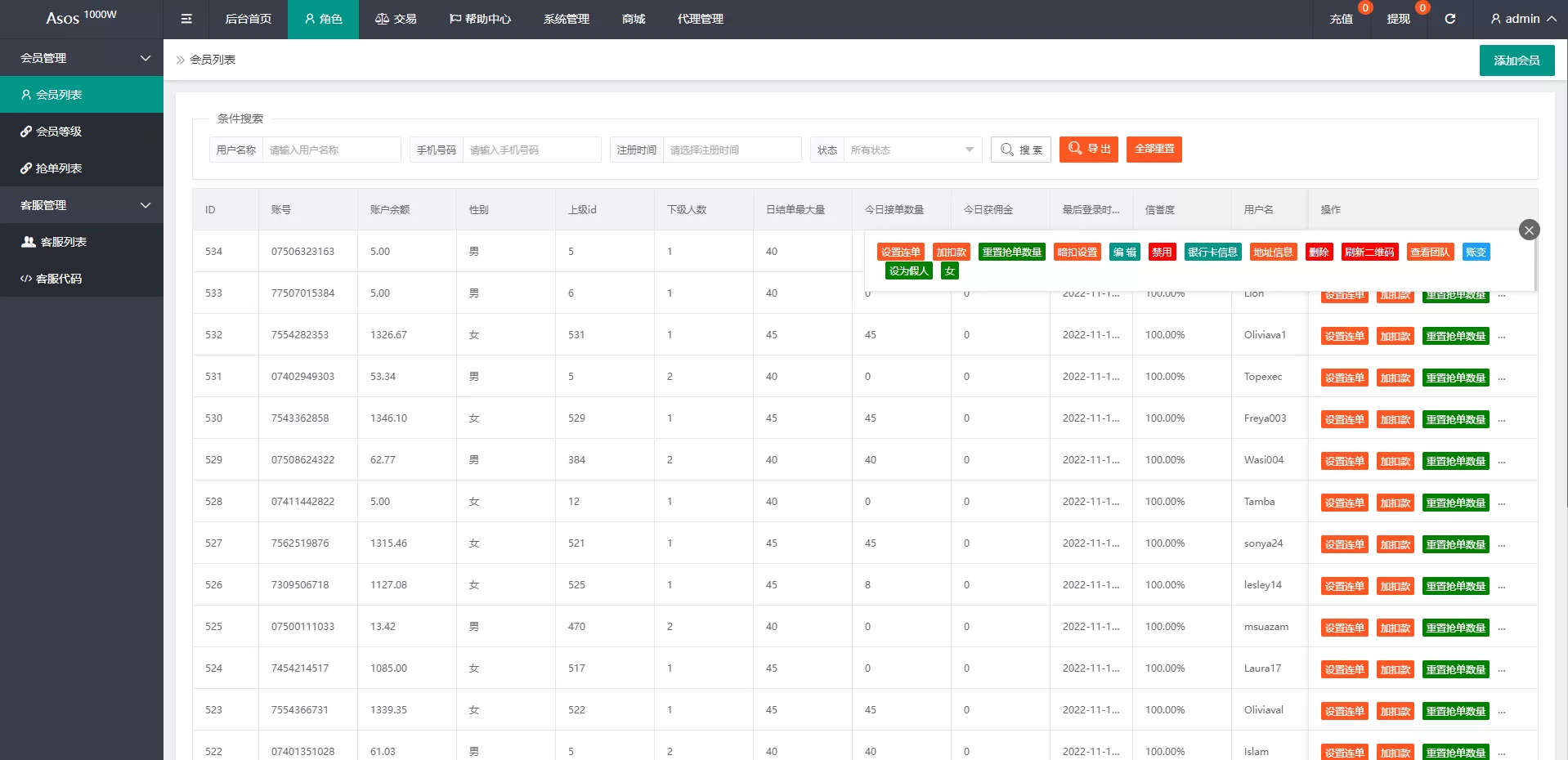Open the 所有状态 status dropdown
1568x760 pixels.
coord(912,150)
